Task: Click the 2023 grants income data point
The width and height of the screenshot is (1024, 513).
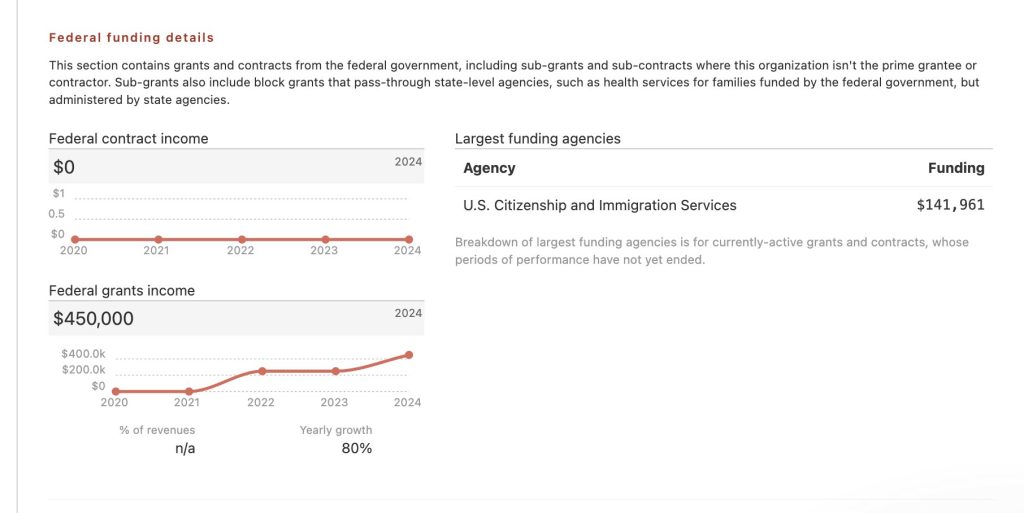Action: 335,371
